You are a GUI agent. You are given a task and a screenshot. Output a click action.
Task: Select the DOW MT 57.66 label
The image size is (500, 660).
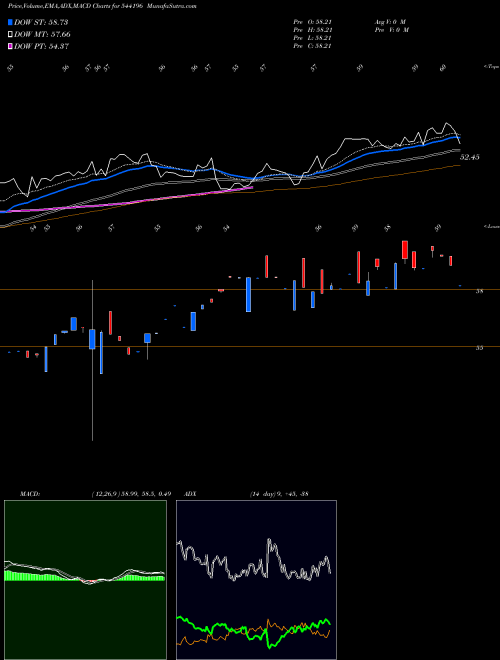coord(43,35)
